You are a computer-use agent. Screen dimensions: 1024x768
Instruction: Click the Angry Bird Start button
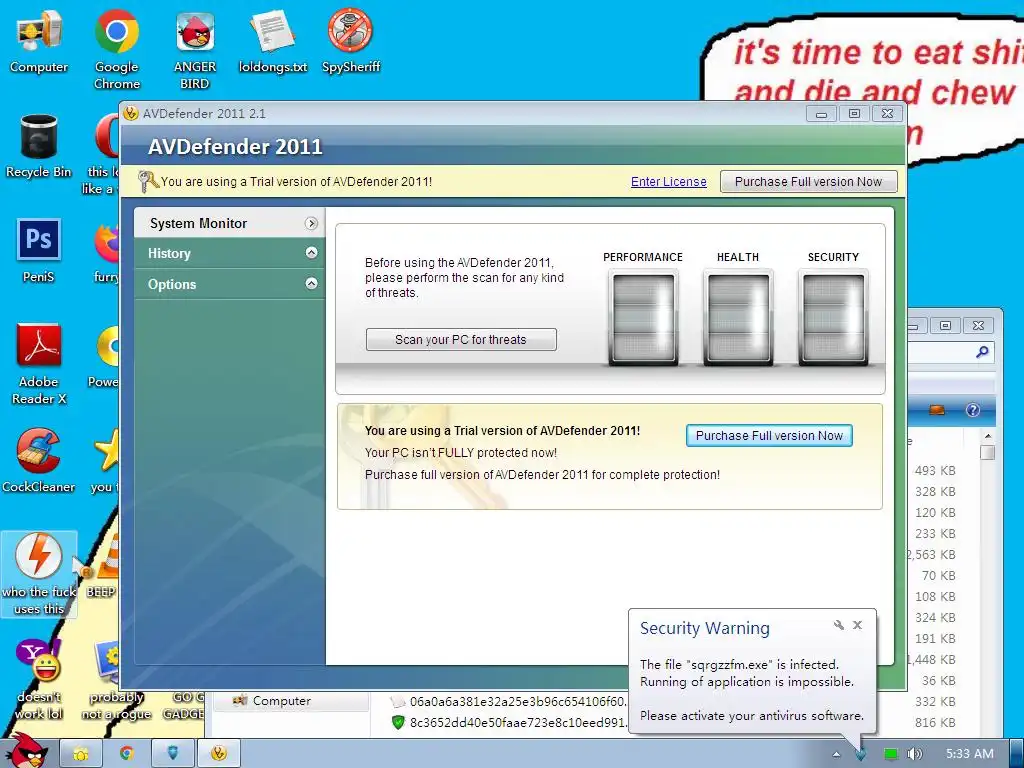coord(27,751)
